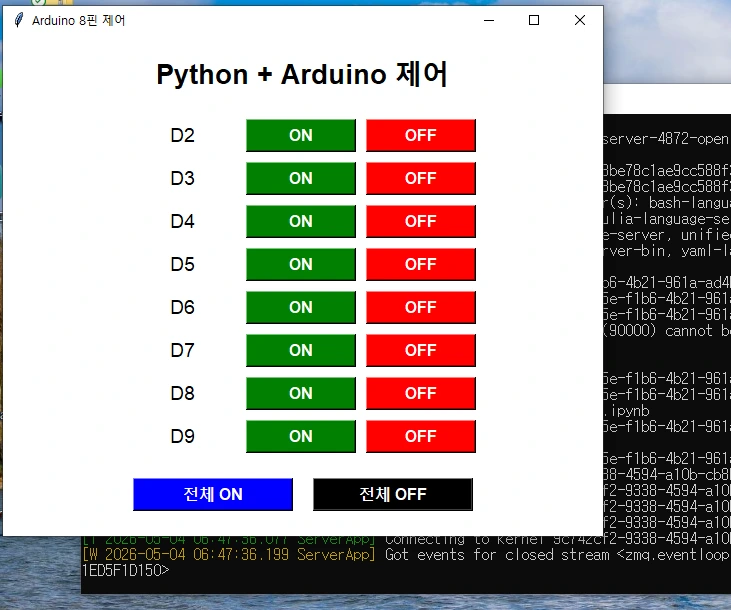Hit the OFF button in the D7 row
The height and width of the screenshot is (610, 731).
point(421,350)
